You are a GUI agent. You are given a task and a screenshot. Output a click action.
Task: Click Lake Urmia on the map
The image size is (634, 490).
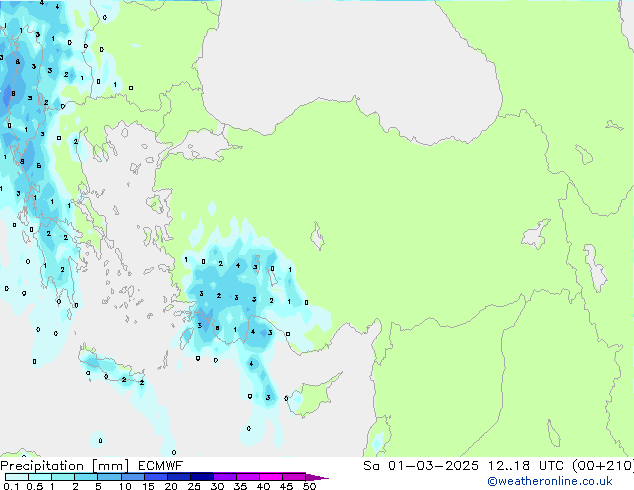click(595, 267)
